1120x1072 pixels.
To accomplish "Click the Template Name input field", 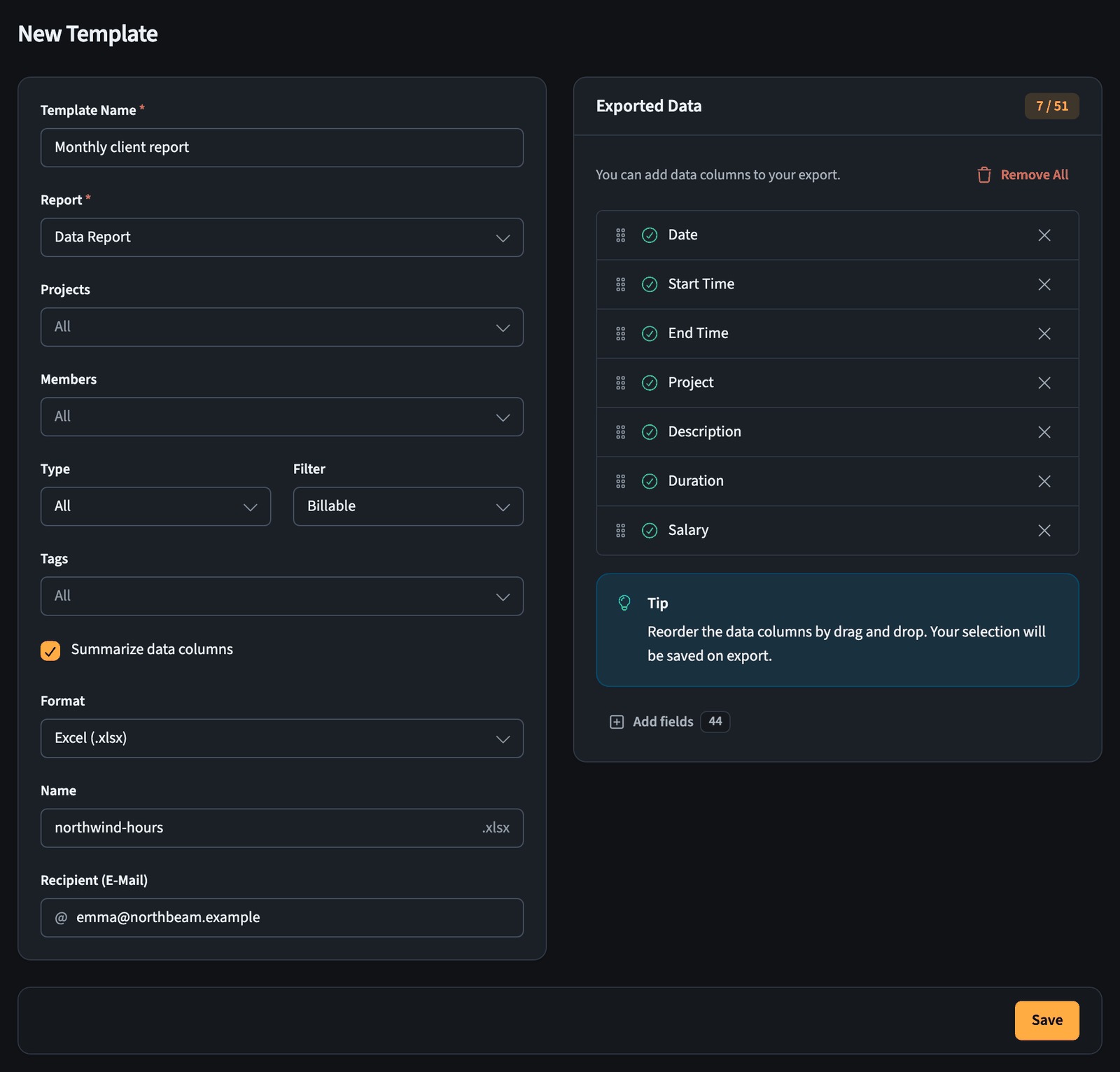I will click(282, 148).
